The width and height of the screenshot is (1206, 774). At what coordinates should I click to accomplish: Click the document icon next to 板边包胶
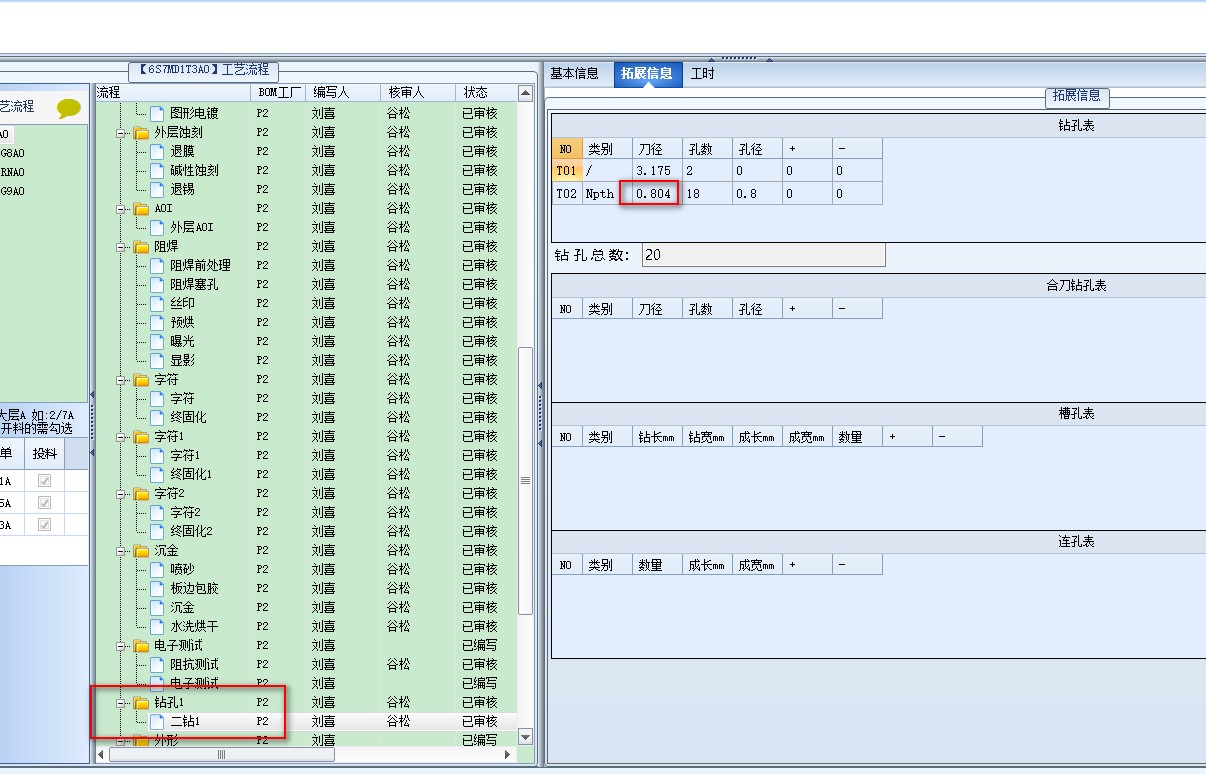point(157,588)
